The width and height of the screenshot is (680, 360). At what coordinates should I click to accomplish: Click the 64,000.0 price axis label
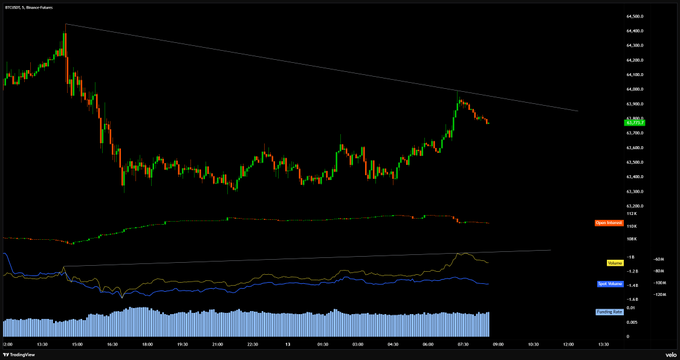634,89
